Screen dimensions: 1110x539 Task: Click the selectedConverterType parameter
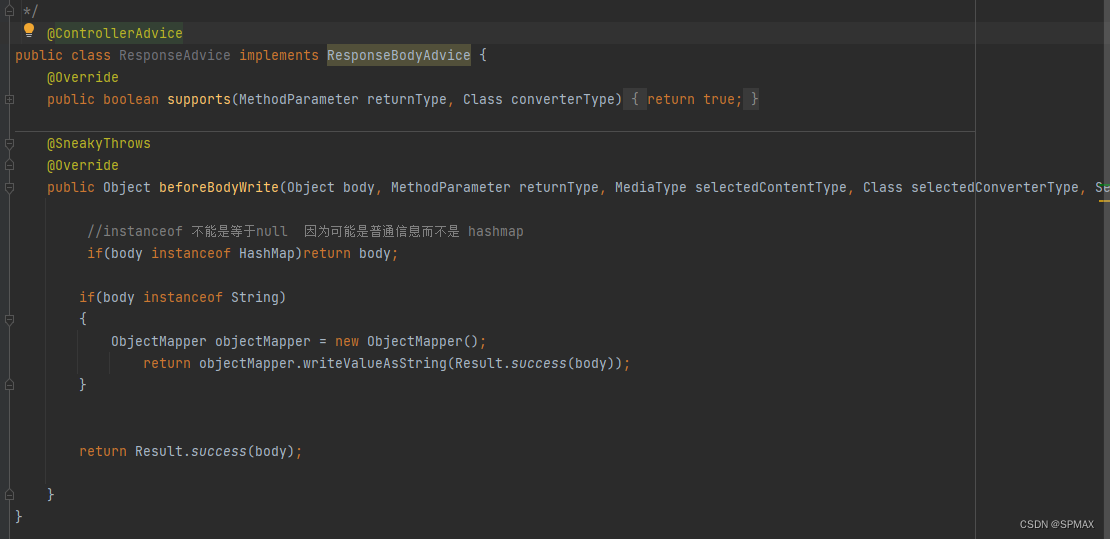[x=995, y=188]
